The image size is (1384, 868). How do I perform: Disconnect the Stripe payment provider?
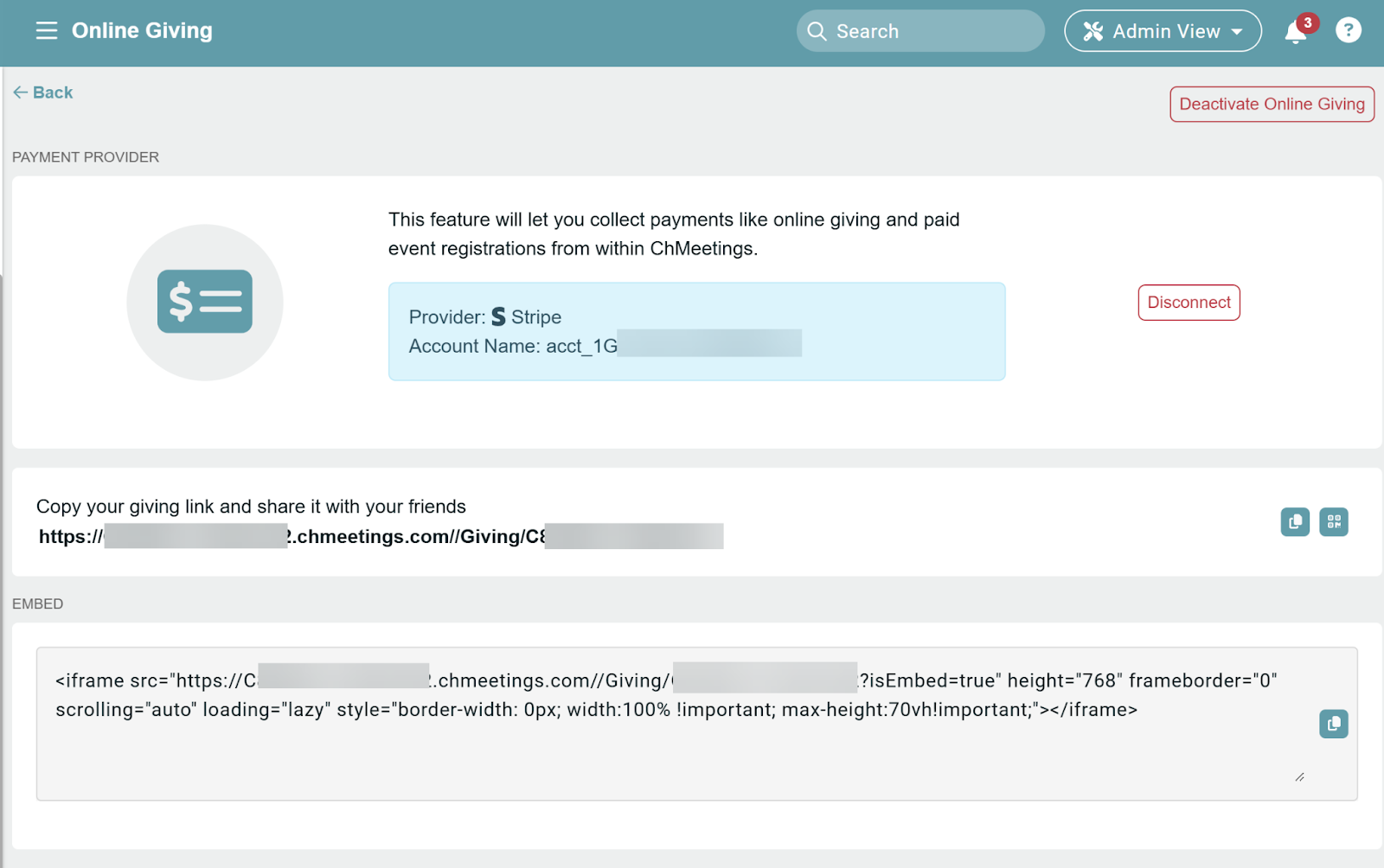click(1189, 303)
